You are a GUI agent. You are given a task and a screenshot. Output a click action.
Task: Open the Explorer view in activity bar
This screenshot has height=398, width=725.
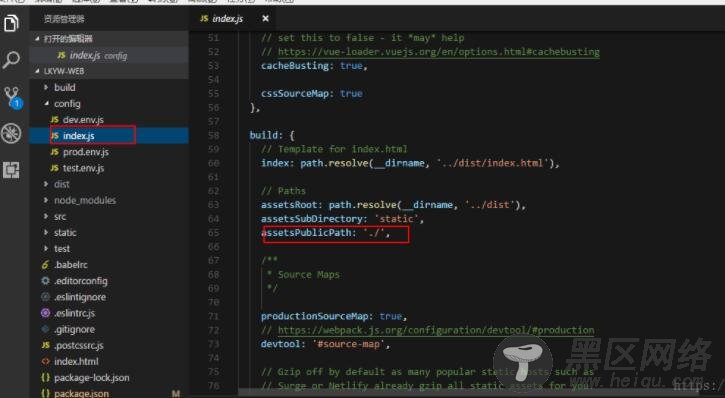(11, 23)
